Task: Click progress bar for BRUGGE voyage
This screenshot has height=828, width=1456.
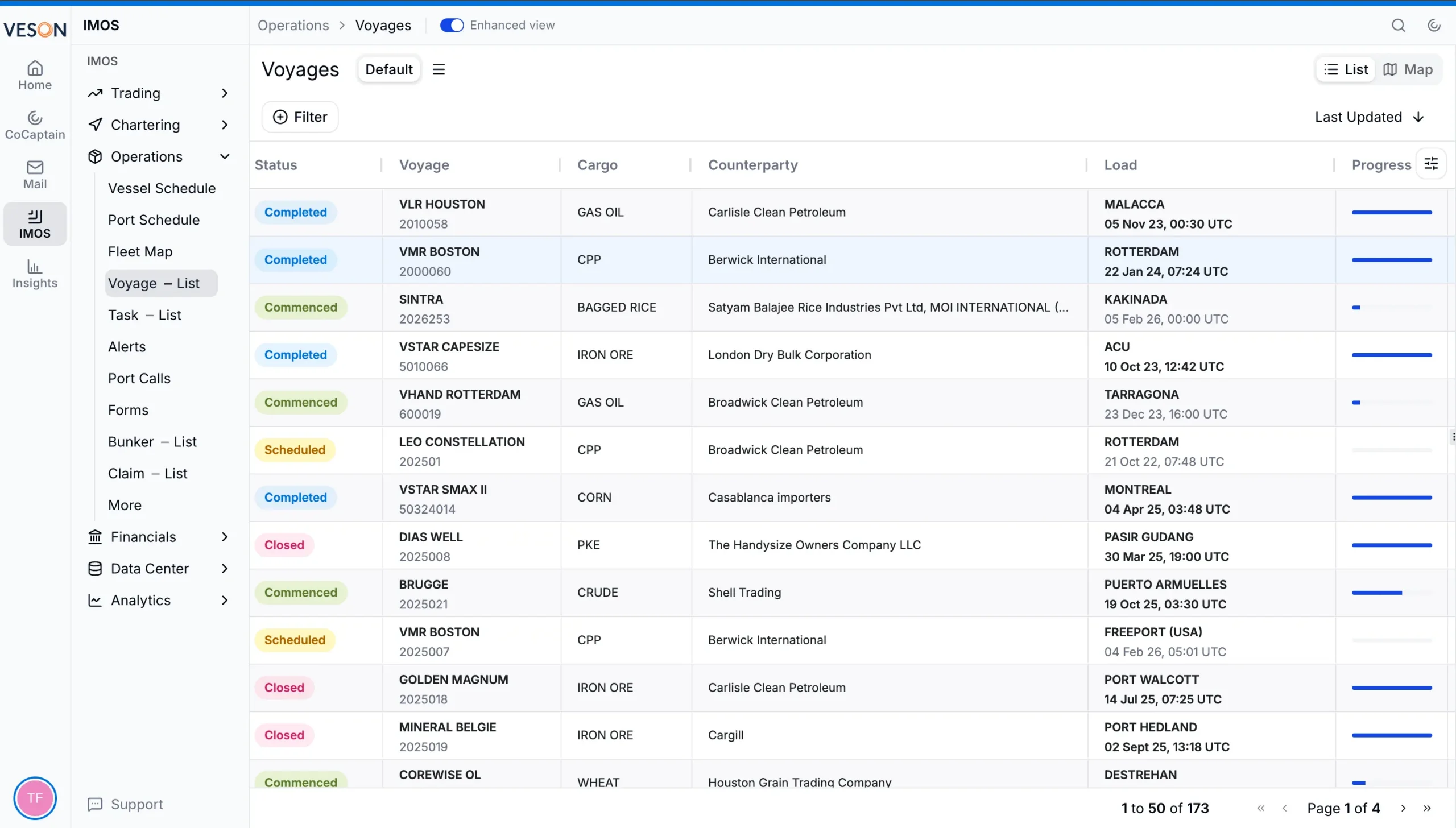Action: point(1392,593)
